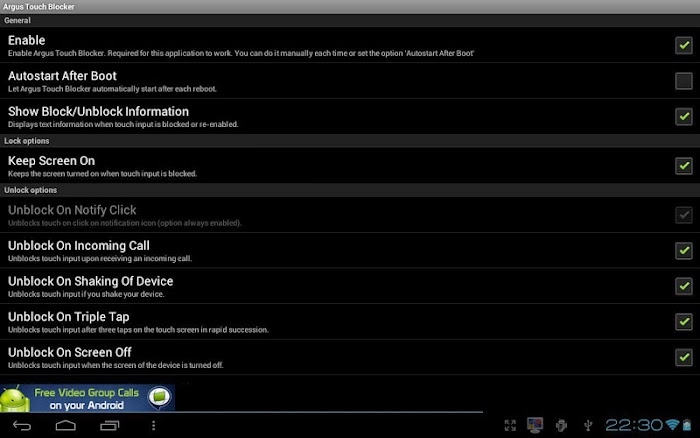
Task: Click the Unlock options section header
Action: (x=30, y=190)
